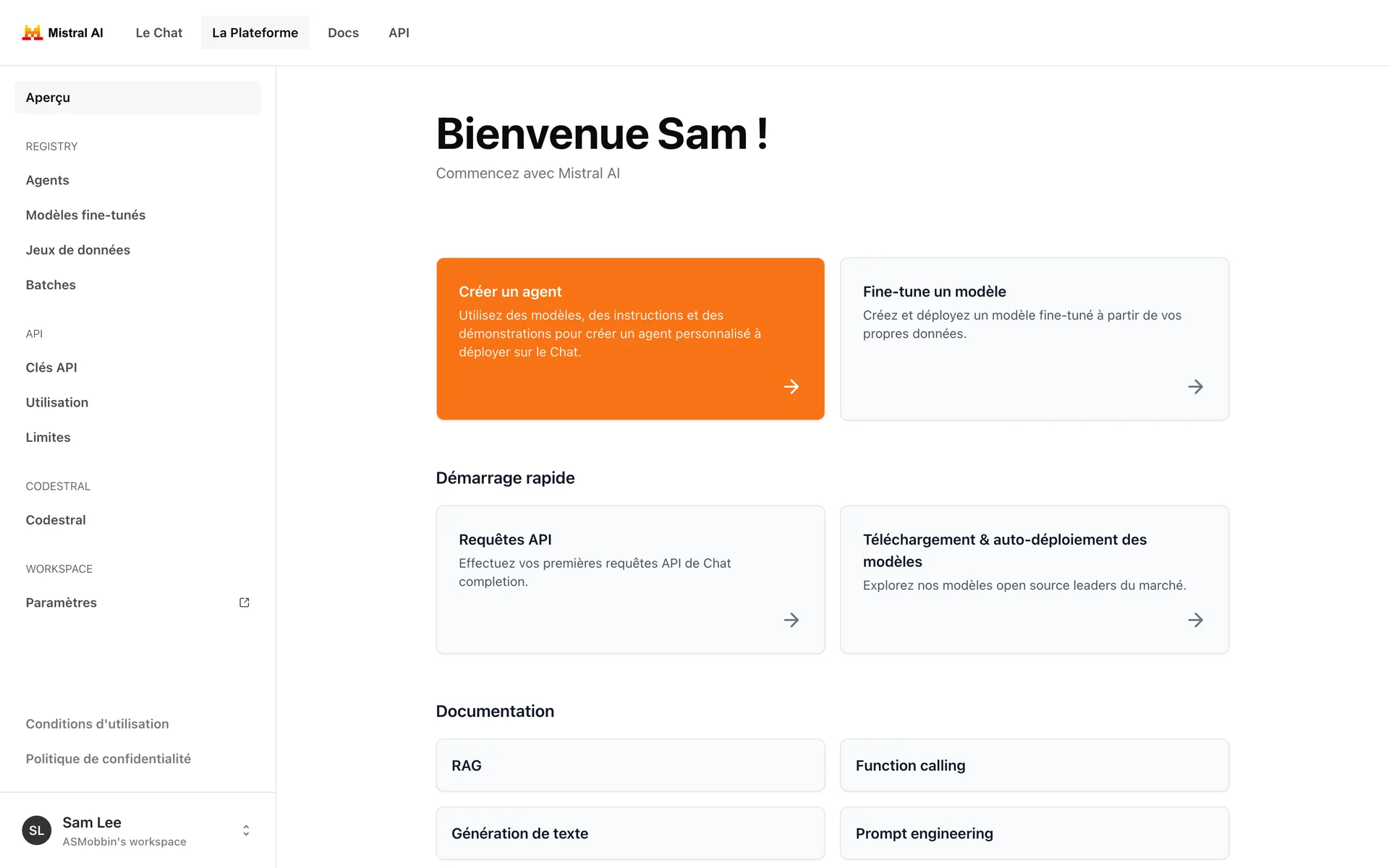1389x868 pixels.
Task: Open the Docs tab in header
Action: [x=343, y=33]
